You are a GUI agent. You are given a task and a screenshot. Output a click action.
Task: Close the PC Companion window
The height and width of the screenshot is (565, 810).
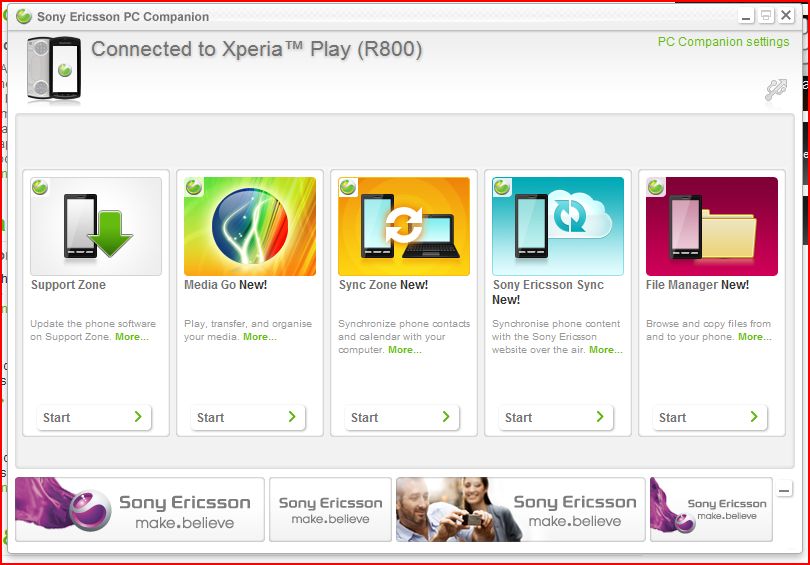[x=786, y=15]
